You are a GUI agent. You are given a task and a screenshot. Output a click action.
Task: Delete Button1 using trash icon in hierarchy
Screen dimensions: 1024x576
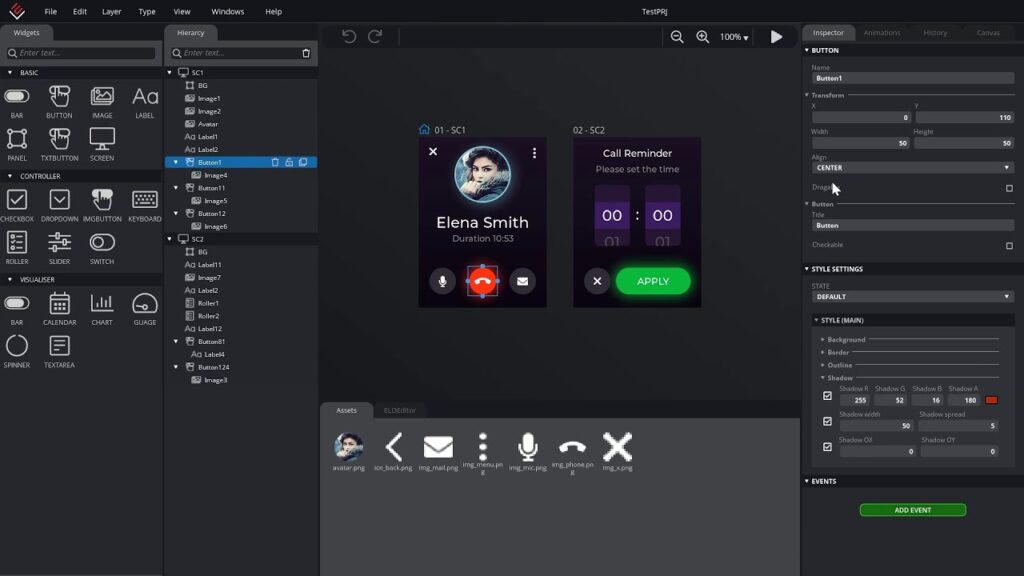[x=276, y=162]
